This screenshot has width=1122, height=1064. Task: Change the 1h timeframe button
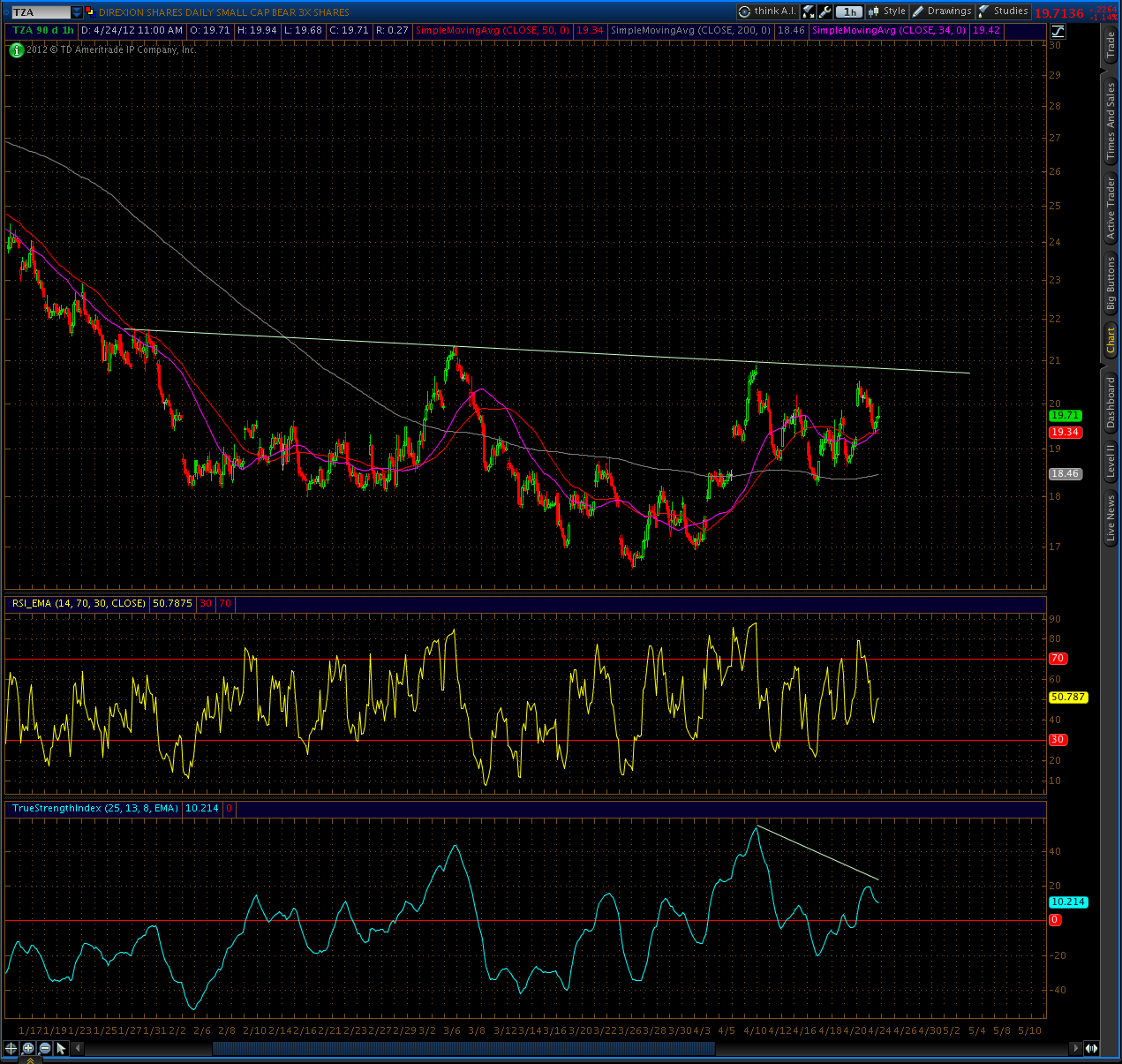pos(849,11)
